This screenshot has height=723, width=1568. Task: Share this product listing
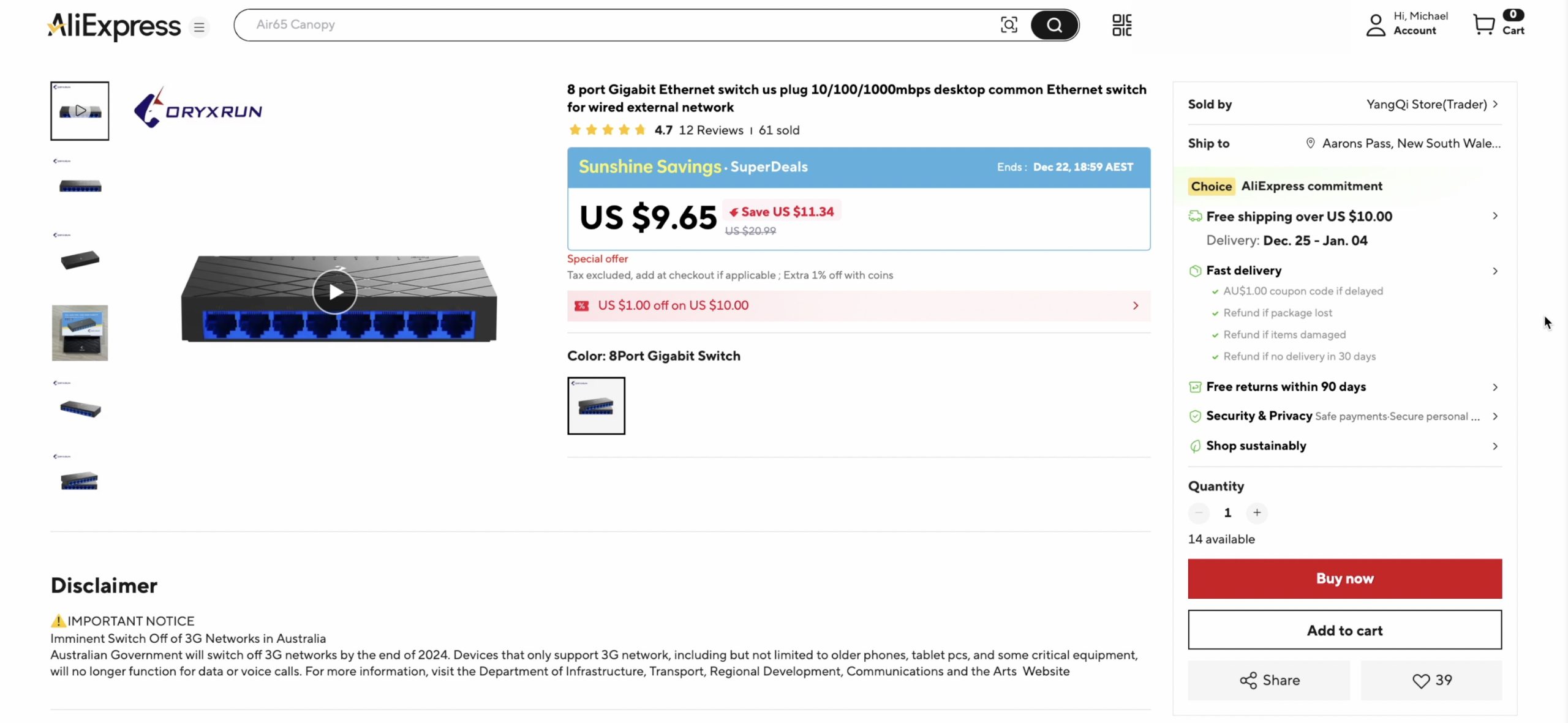(x=1268, y=680)
